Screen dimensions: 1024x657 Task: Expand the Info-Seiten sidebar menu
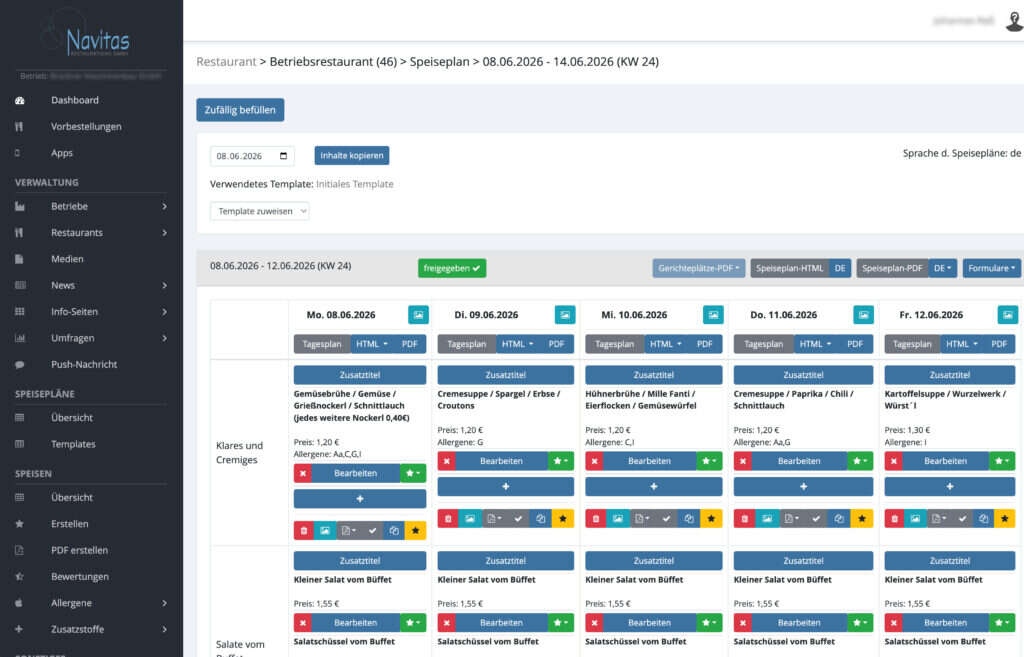click(90, 312)
